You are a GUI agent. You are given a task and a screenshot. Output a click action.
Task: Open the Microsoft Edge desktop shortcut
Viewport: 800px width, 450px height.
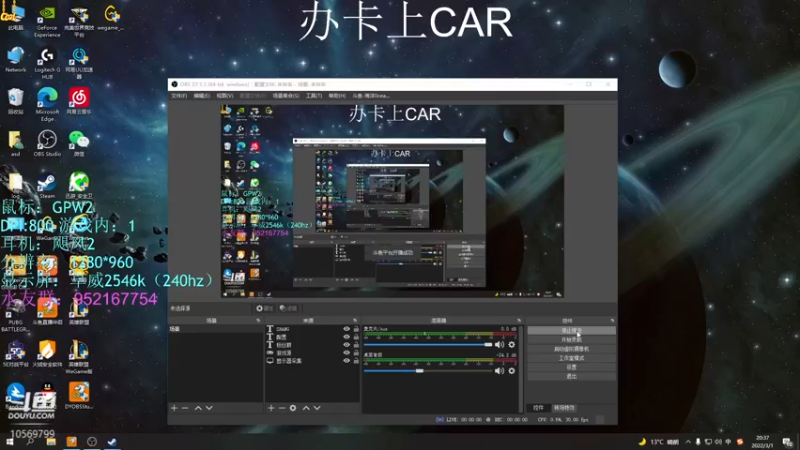click(47, 104)
